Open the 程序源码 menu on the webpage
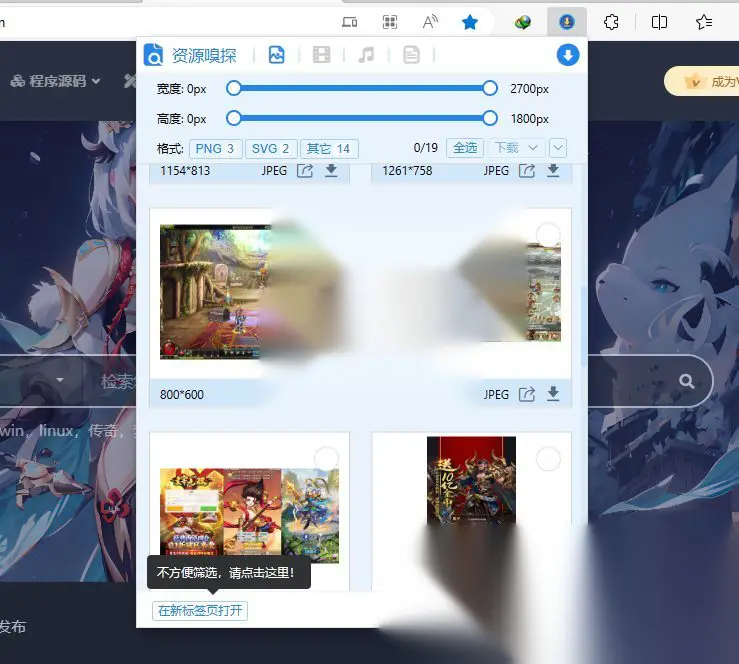739x664 pixels. click(56, 81)
